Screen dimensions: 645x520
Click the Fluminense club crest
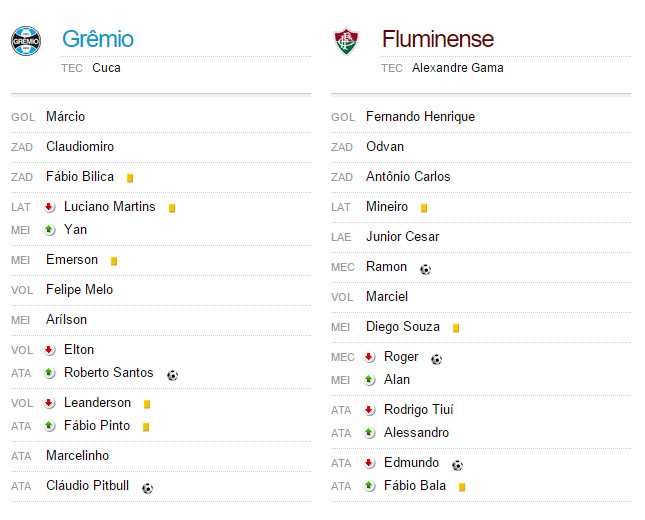(346, 41)
